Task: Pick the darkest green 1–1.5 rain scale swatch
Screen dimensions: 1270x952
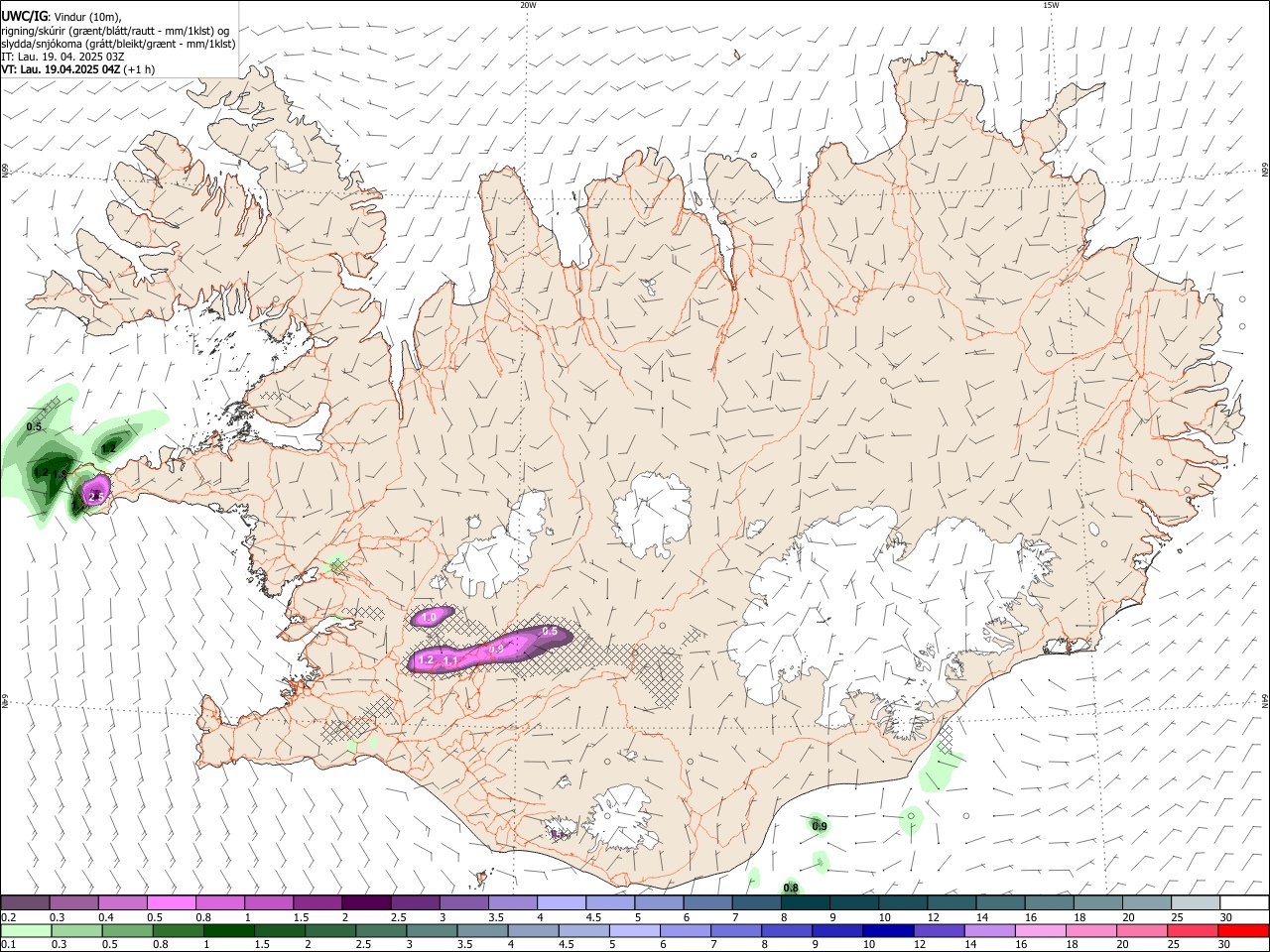Action: (x=228, y=930)
